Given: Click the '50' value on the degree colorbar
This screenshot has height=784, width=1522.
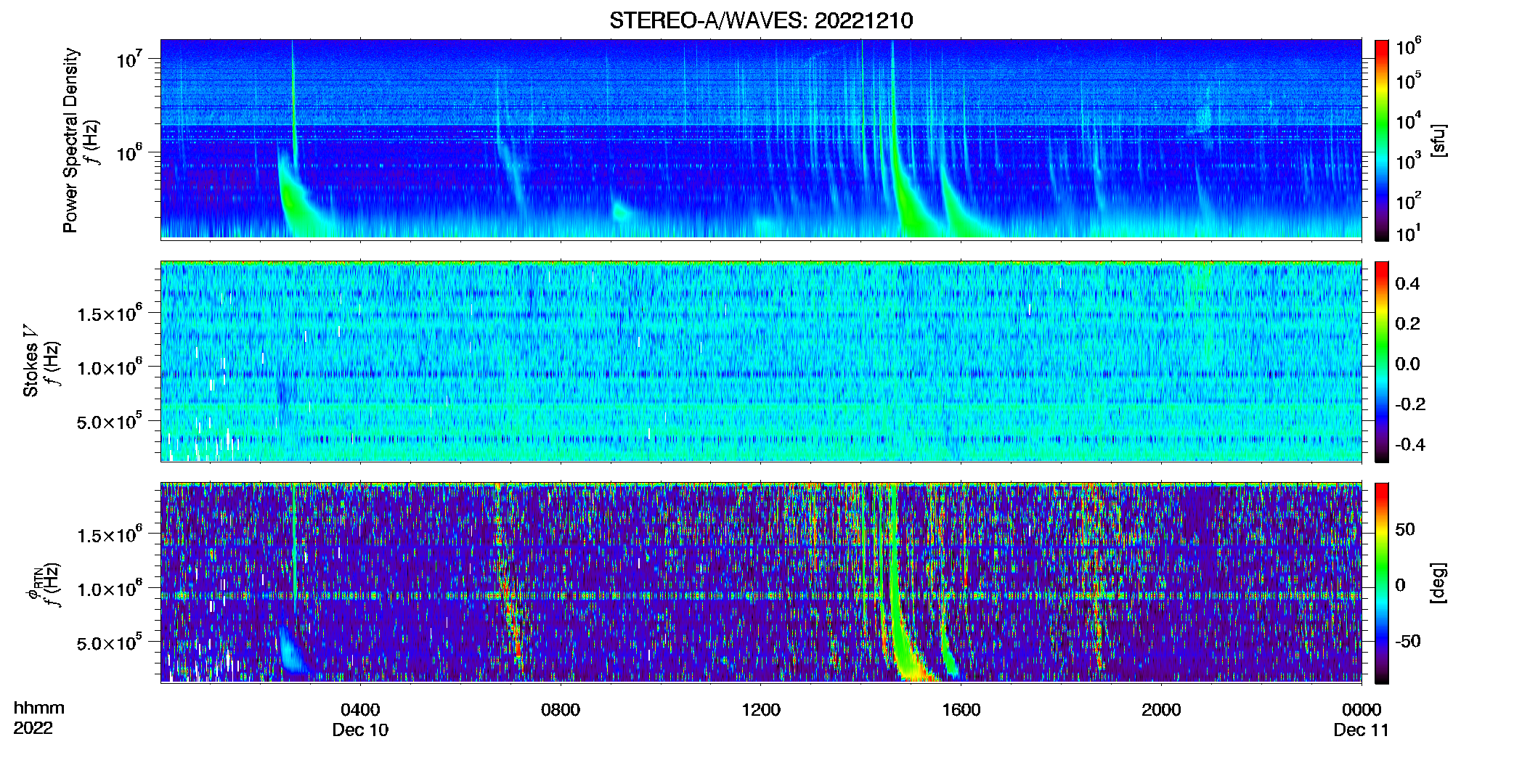Looking at the screenshot, I should click(1405, 529).
